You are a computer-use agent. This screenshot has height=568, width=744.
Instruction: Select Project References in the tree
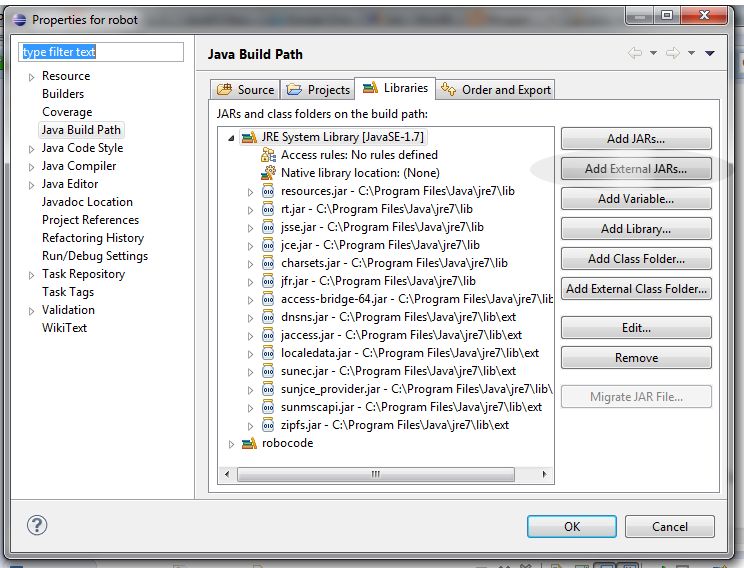tap(90, 220)
